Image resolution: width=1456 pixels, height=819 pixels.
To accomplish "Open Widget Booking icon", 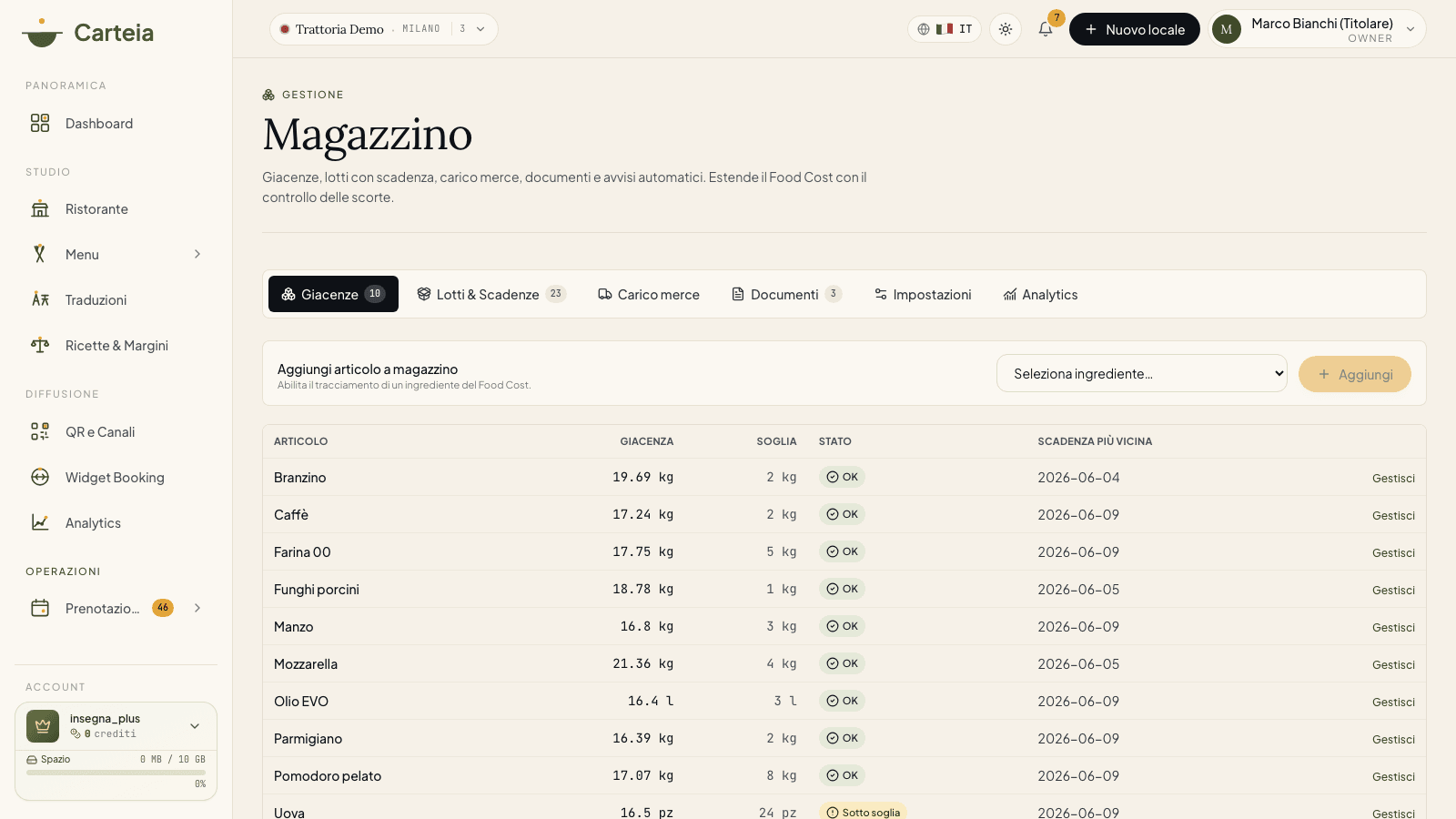I will (x=40, y=478).
